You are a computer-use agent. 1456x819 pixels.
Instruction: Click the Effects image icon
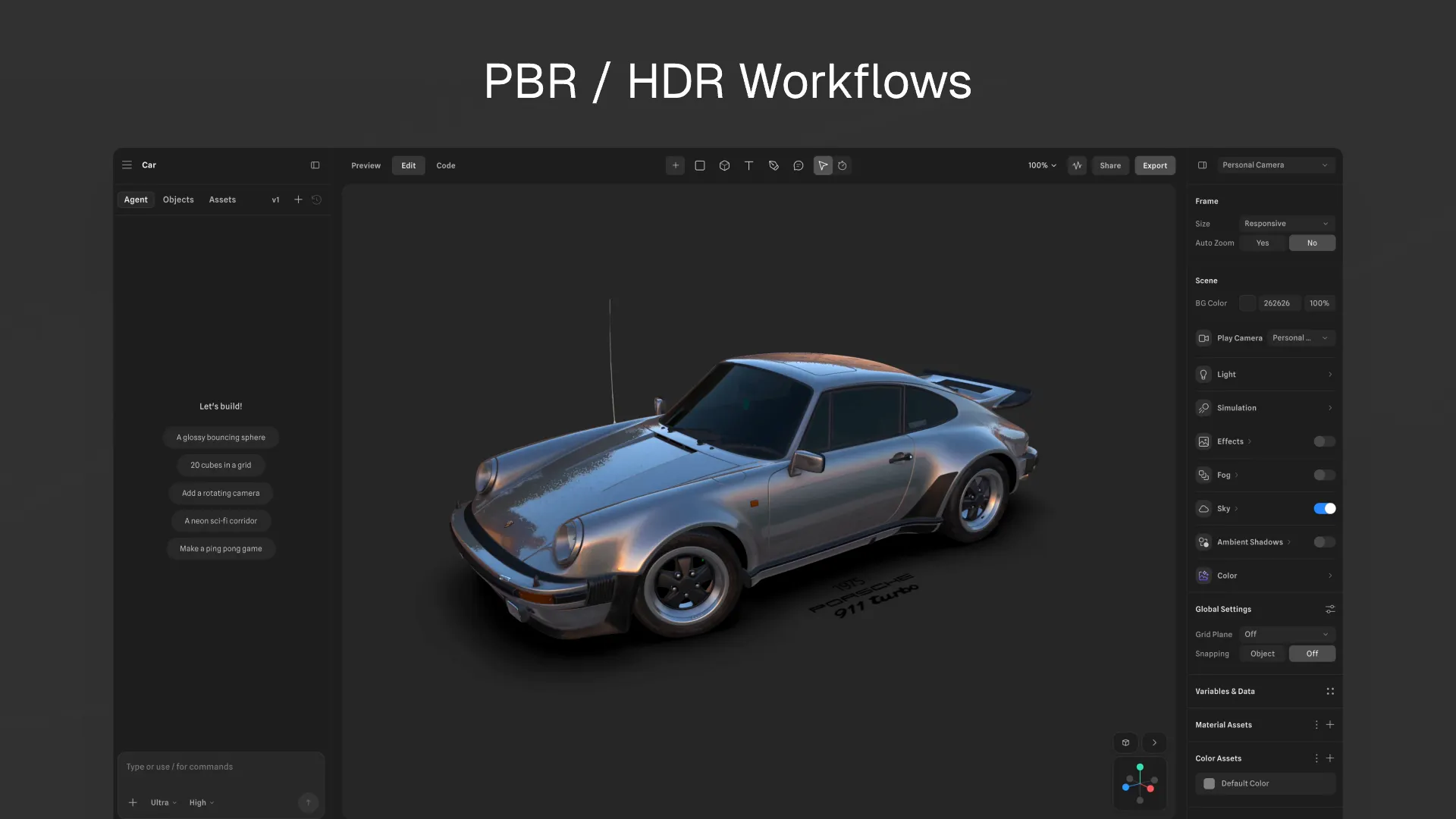point(1203,441)
